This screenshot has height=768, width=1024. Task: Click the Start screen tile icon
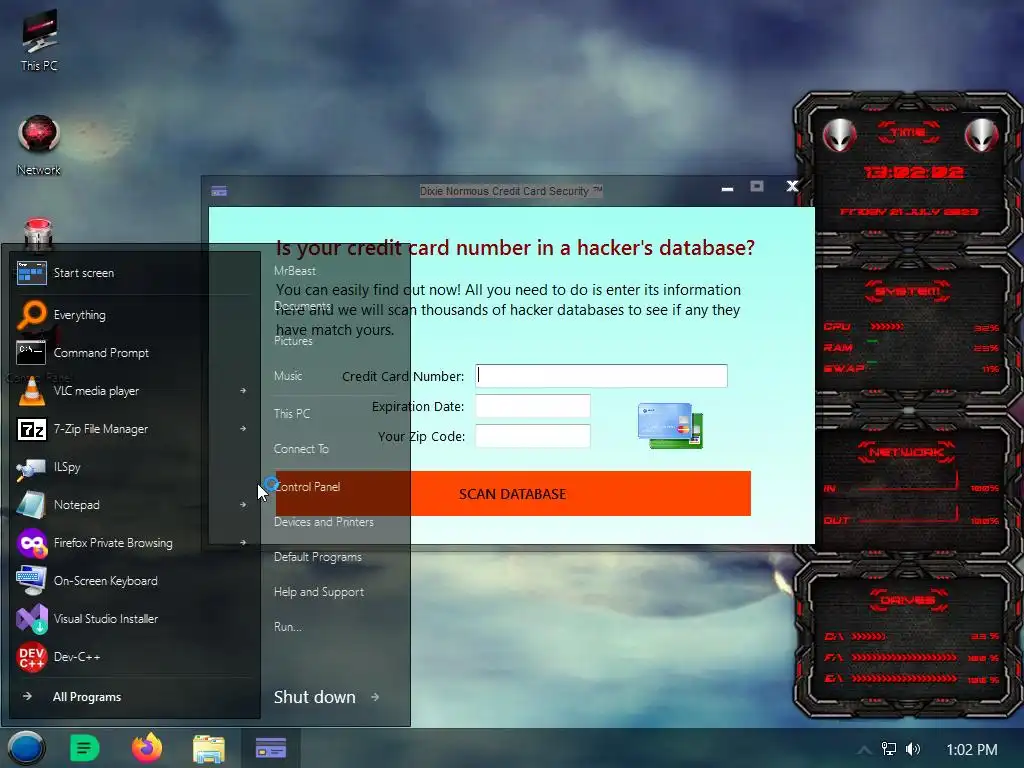[31, 273]
